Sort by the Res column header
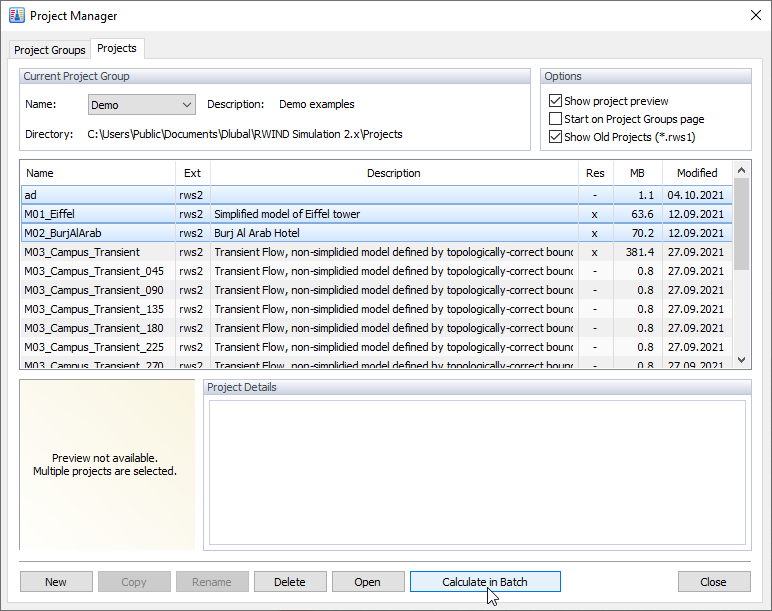 pyautogui.click(x=595, y=173)
